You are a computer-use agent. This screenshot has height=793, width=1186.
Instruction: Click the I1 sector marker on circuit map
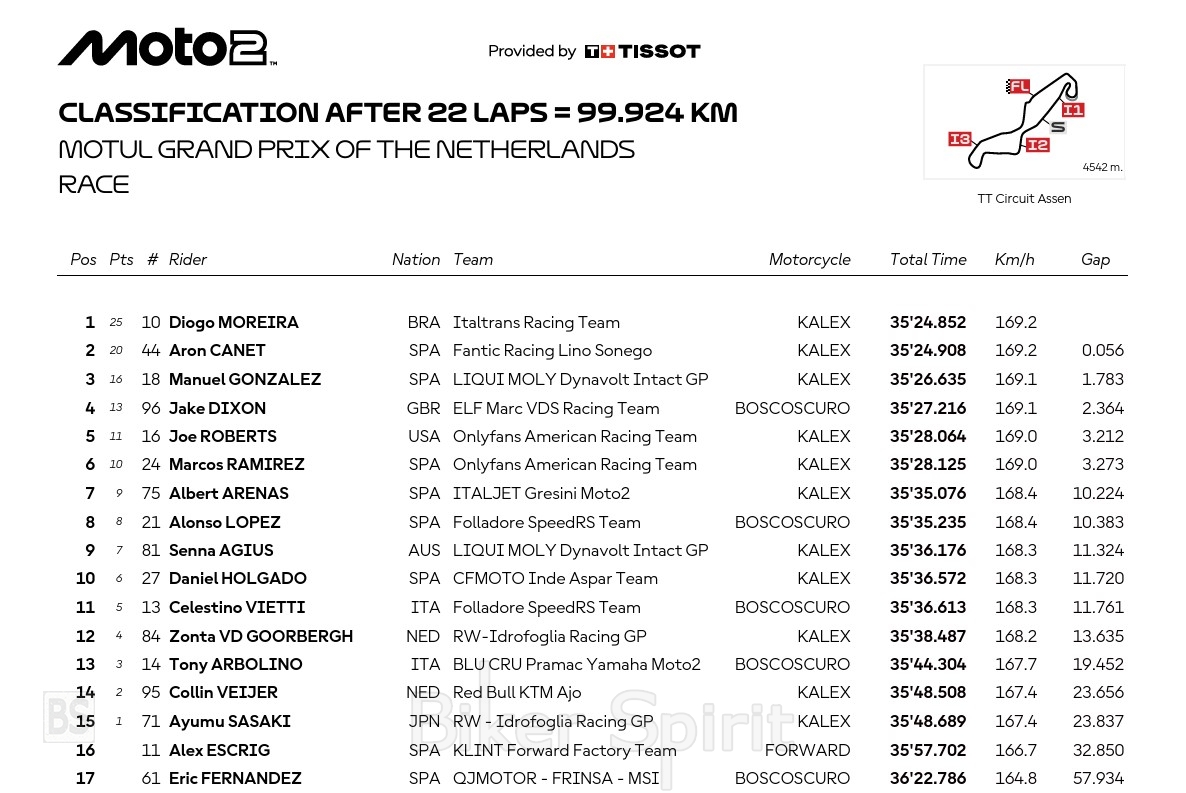click(x=1072, y=110)
